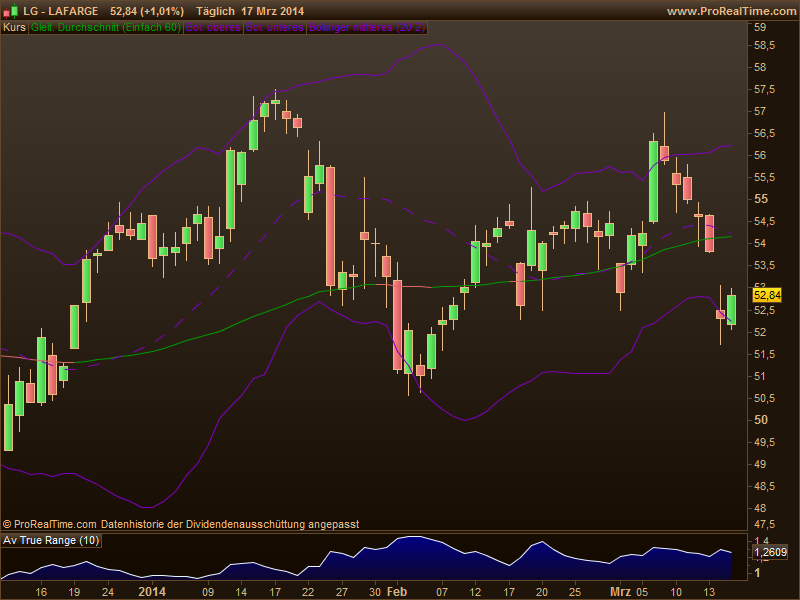The height and width of the screenshot is (600, 800).
Task: Click the copyright ProRealTime.com text at bottom
Action: tap(49, 524)
